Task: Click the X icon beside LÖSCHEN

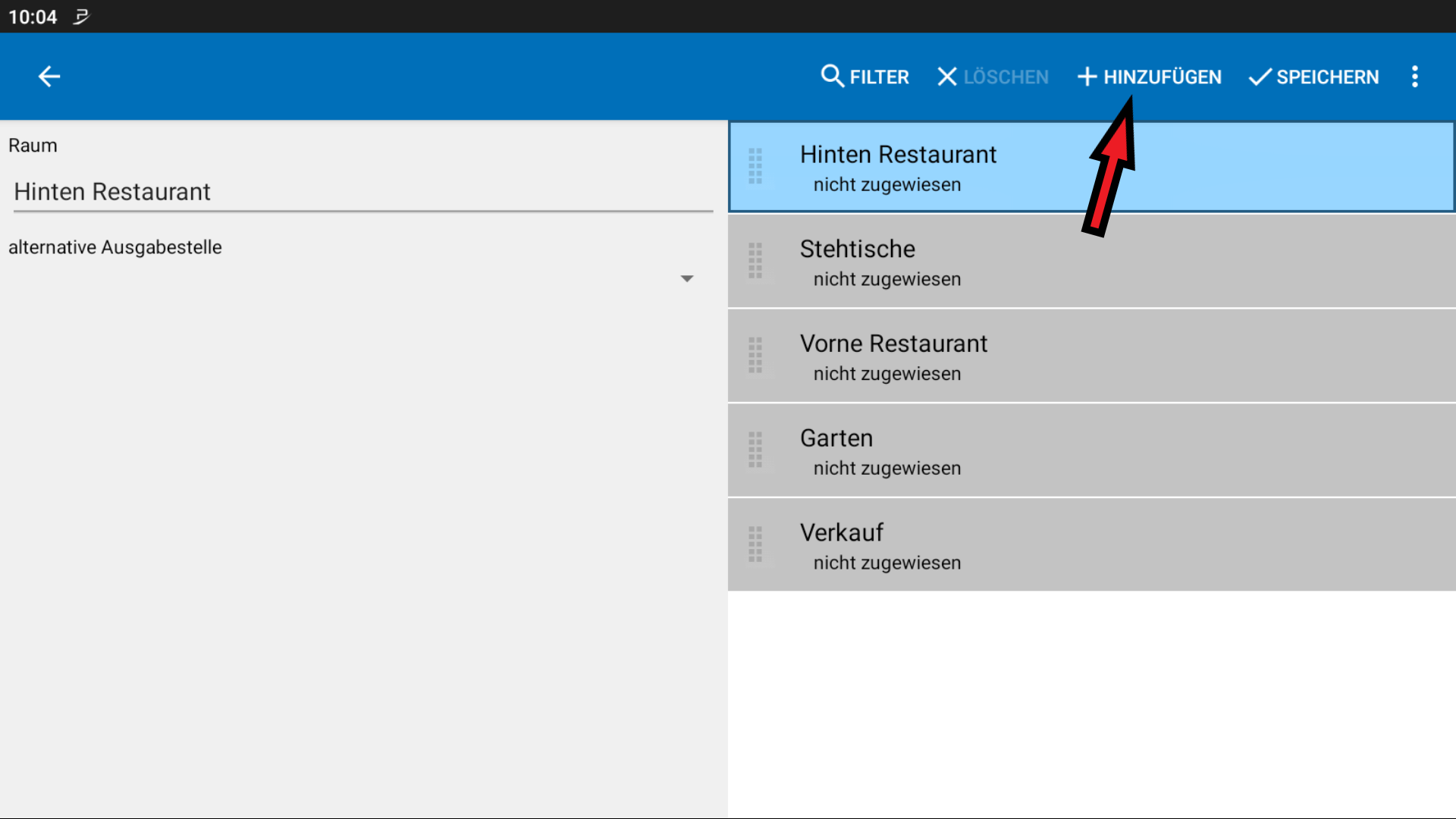Action: pyautogui.click(x=946, y=76)
